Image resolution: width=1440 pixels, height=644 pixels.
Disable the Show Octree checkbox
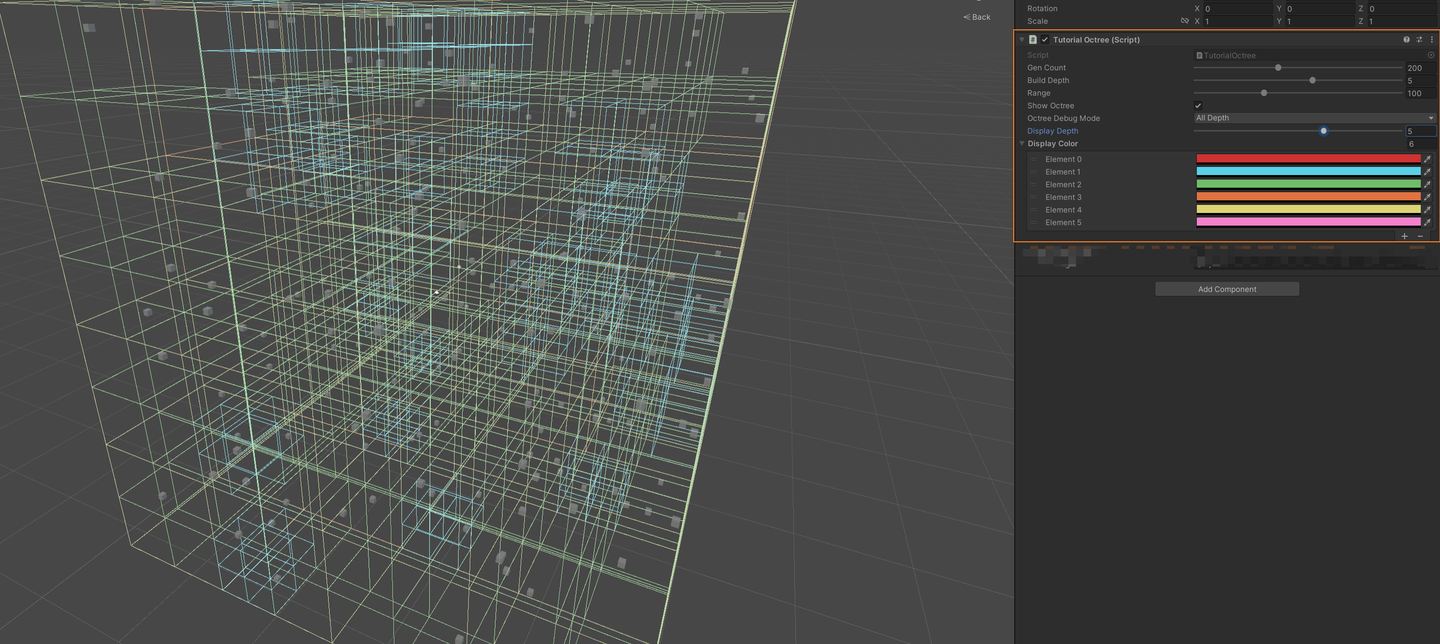click(1197, 105)
